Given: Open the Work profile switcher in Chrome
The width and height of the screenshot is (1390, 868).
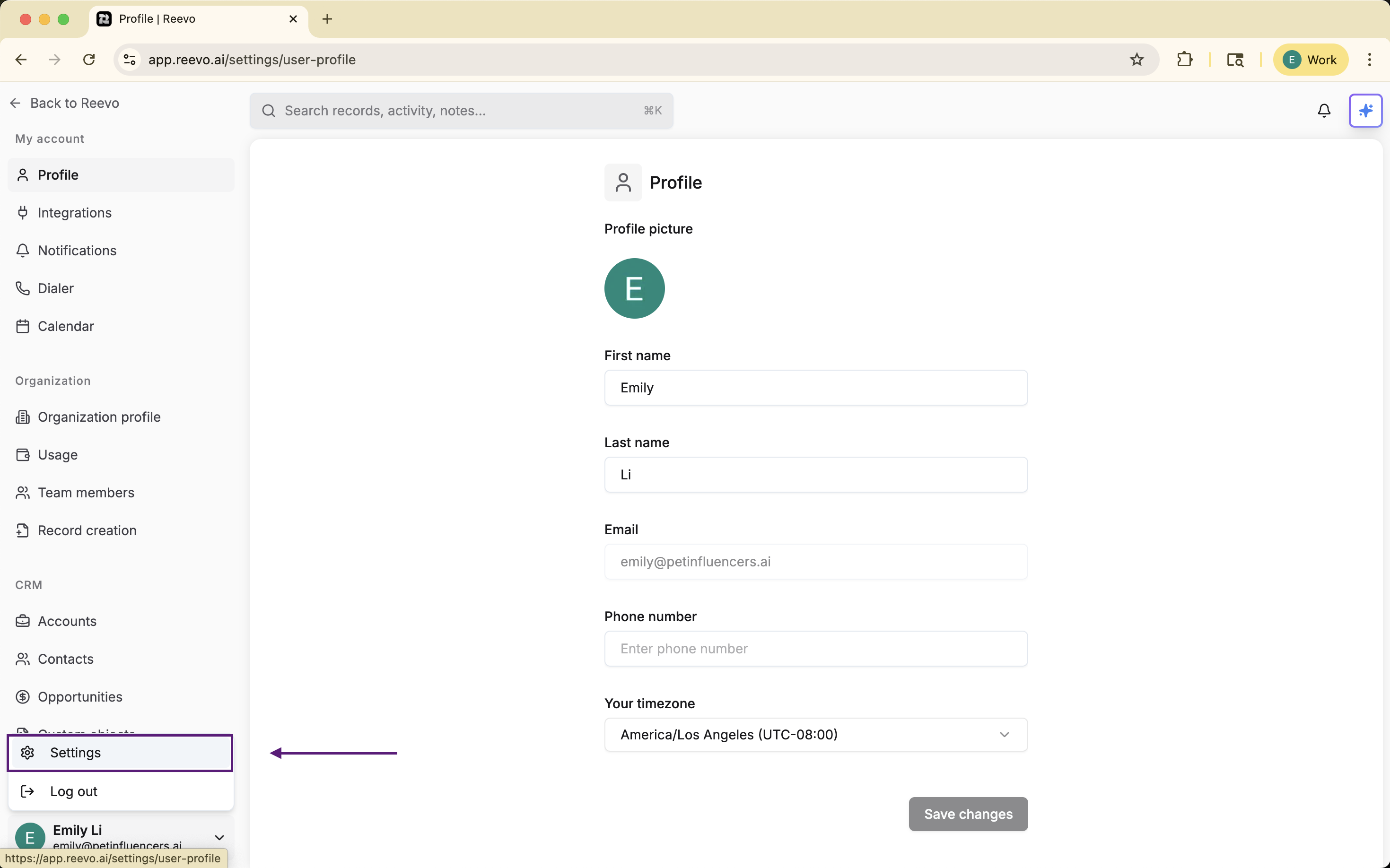Looking at the screenshot, I should 1310,60.
